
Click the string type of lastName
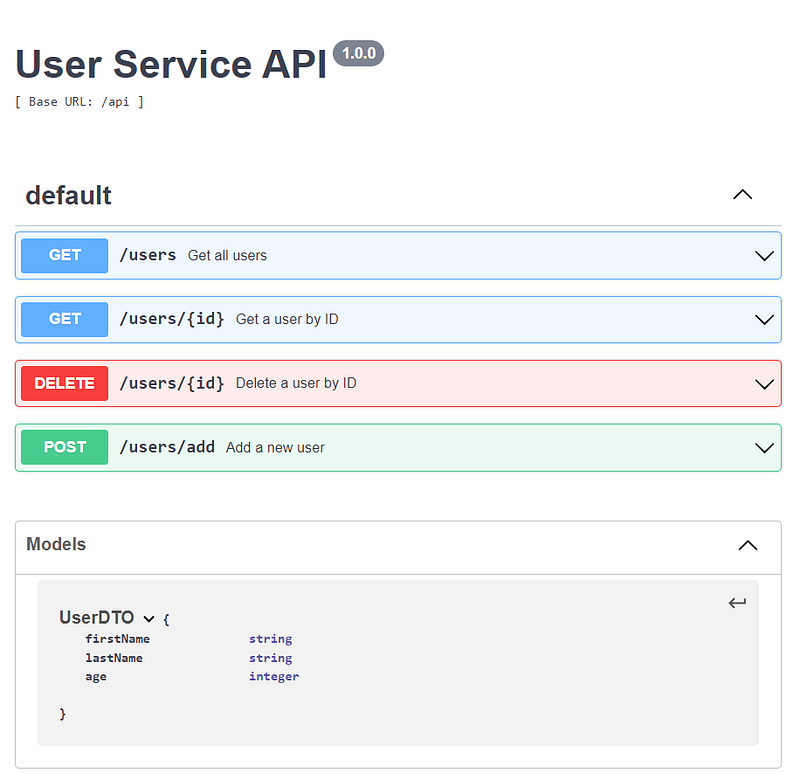point(270,659)
